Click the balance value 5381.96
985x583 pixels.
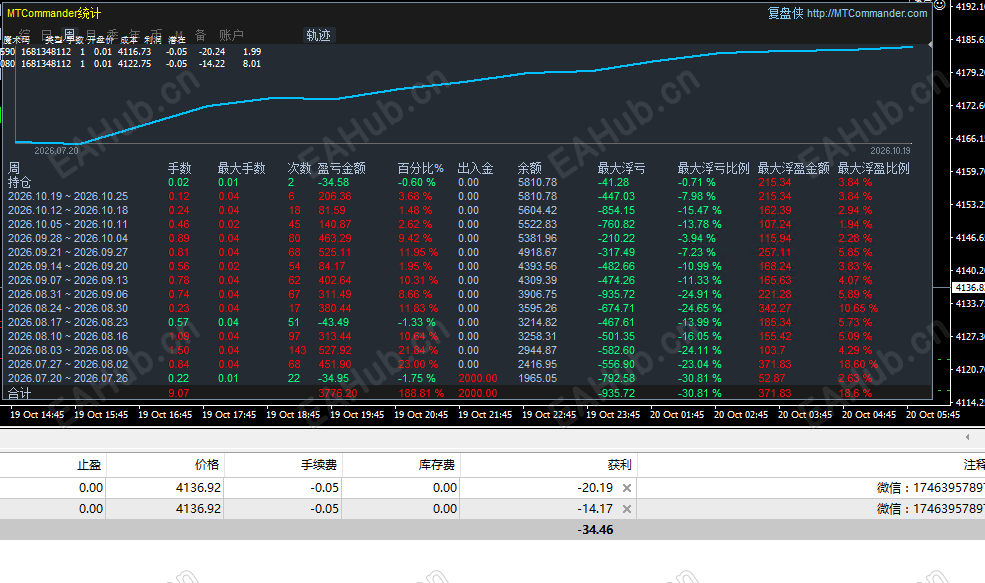[537, 239]
